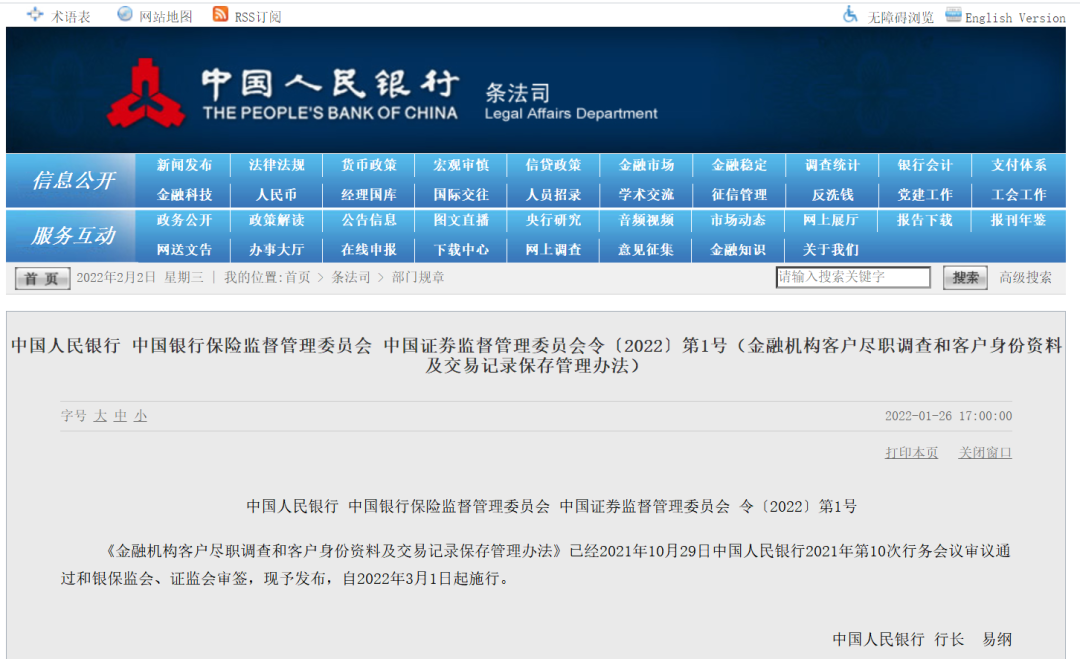Viewport: 1080px width, 659px height.
Task: Open 工会工作 menu item
Action: (x=1019, y=195)
